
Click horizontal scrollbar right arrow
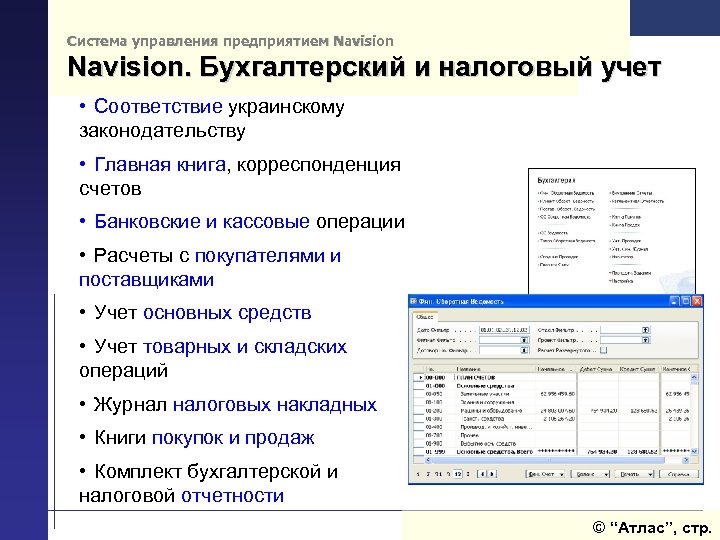click(x=686, y=460)
